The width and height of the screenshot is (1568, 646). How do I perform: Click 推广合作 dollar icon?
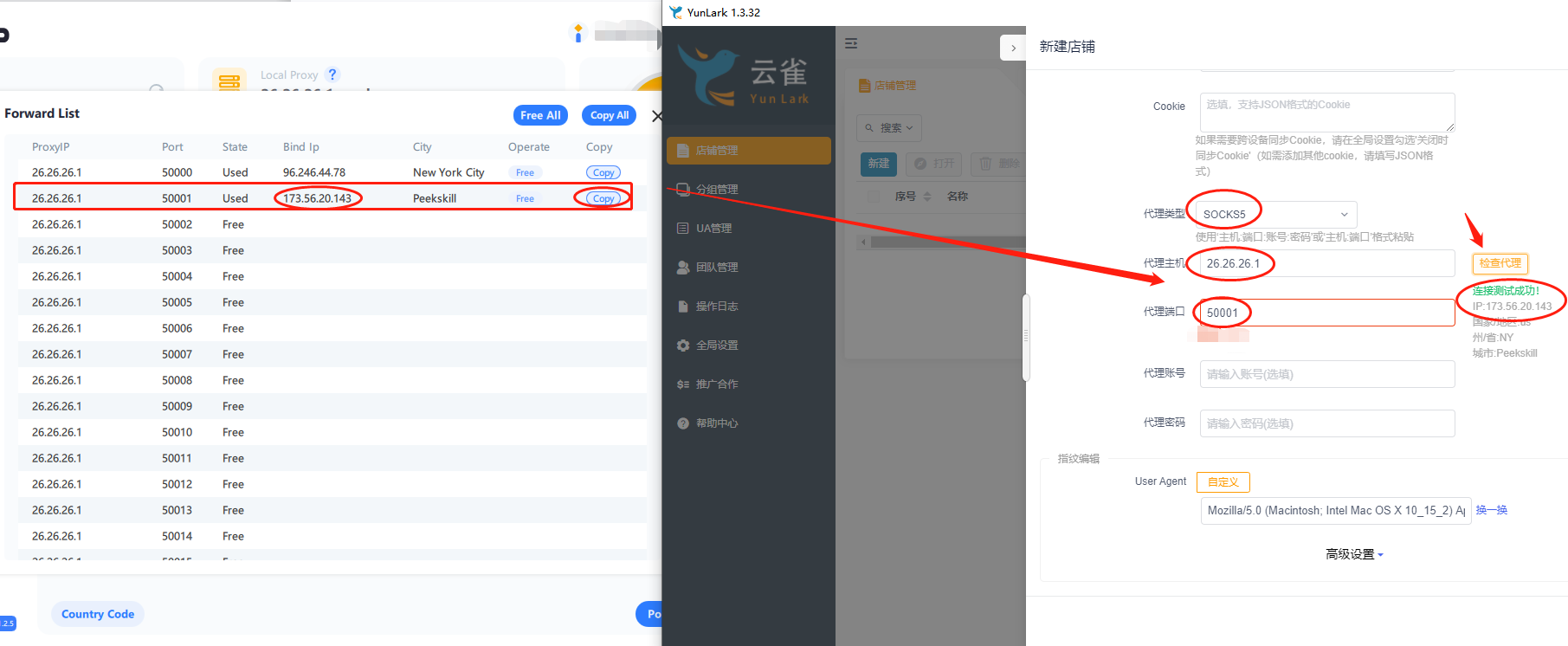683,384
